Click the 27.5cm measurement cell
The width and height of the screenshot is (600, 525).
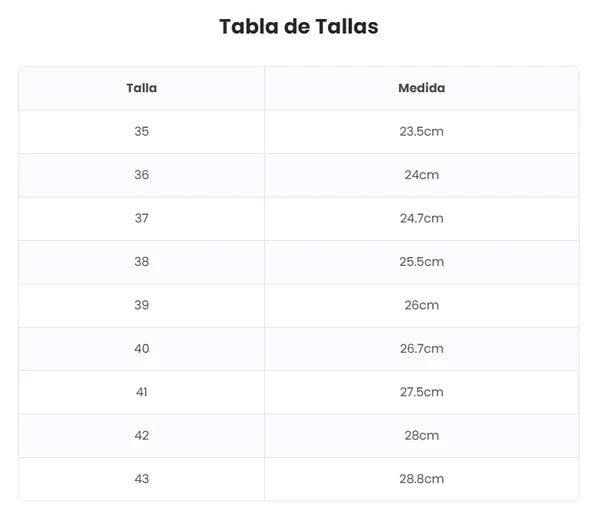click(x=421, y=392)
